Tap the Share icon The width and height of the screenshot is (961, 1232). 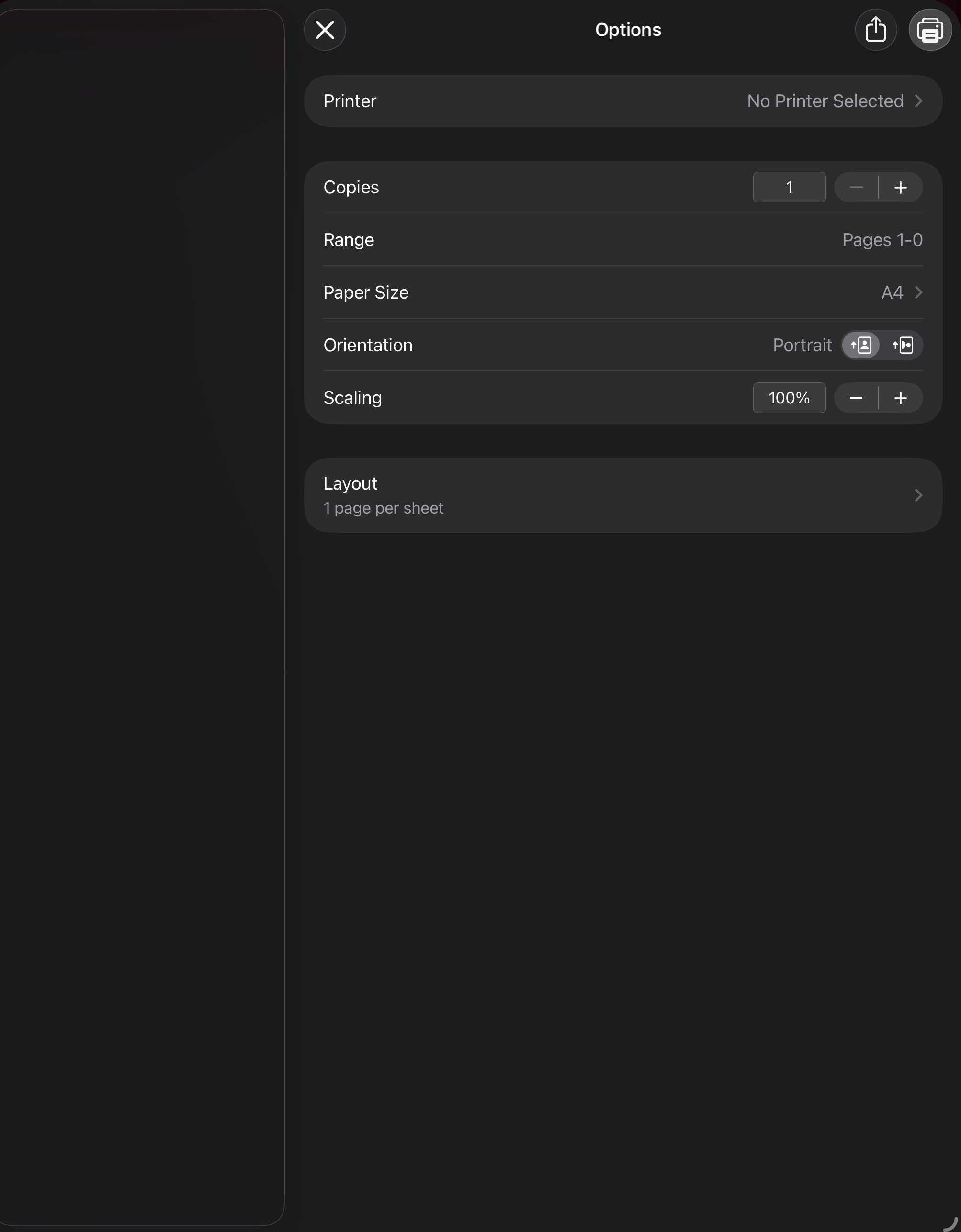[x=875, y=30]
